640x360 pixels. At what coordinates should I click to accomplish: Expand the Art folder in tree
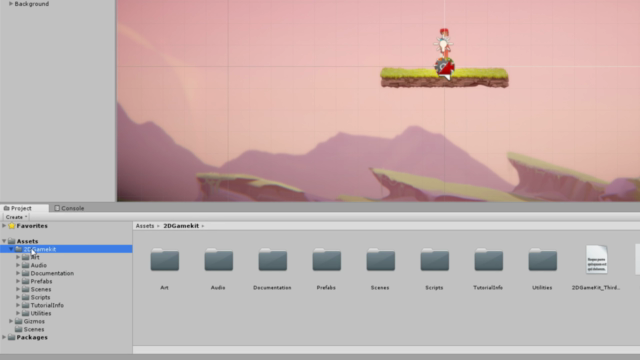(x=18, y=257)
